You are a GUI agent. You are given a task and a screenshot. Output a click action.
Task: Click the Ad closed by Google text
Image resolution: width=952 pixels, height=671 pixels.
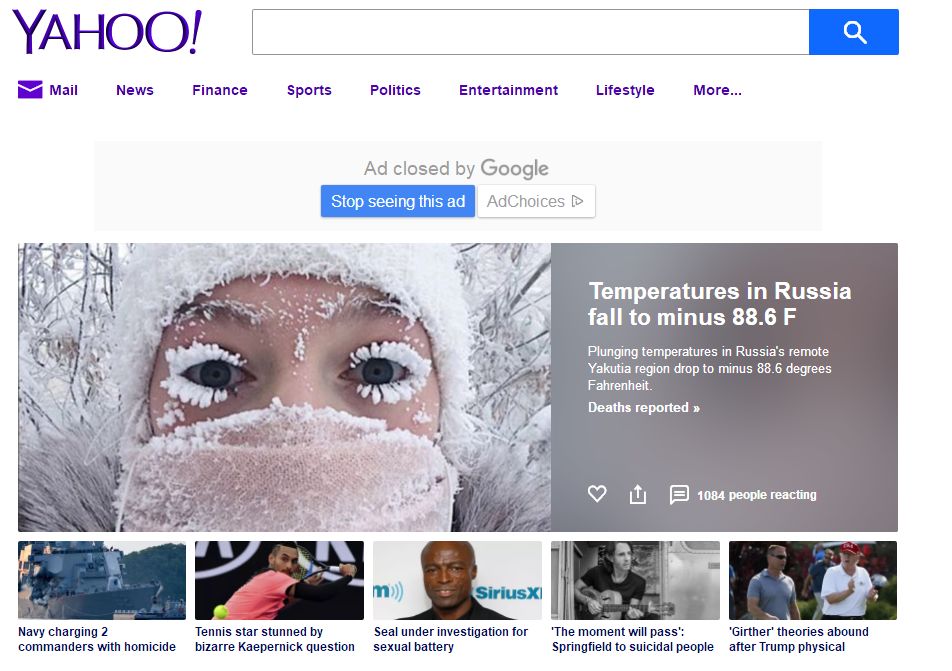(456, 168)
